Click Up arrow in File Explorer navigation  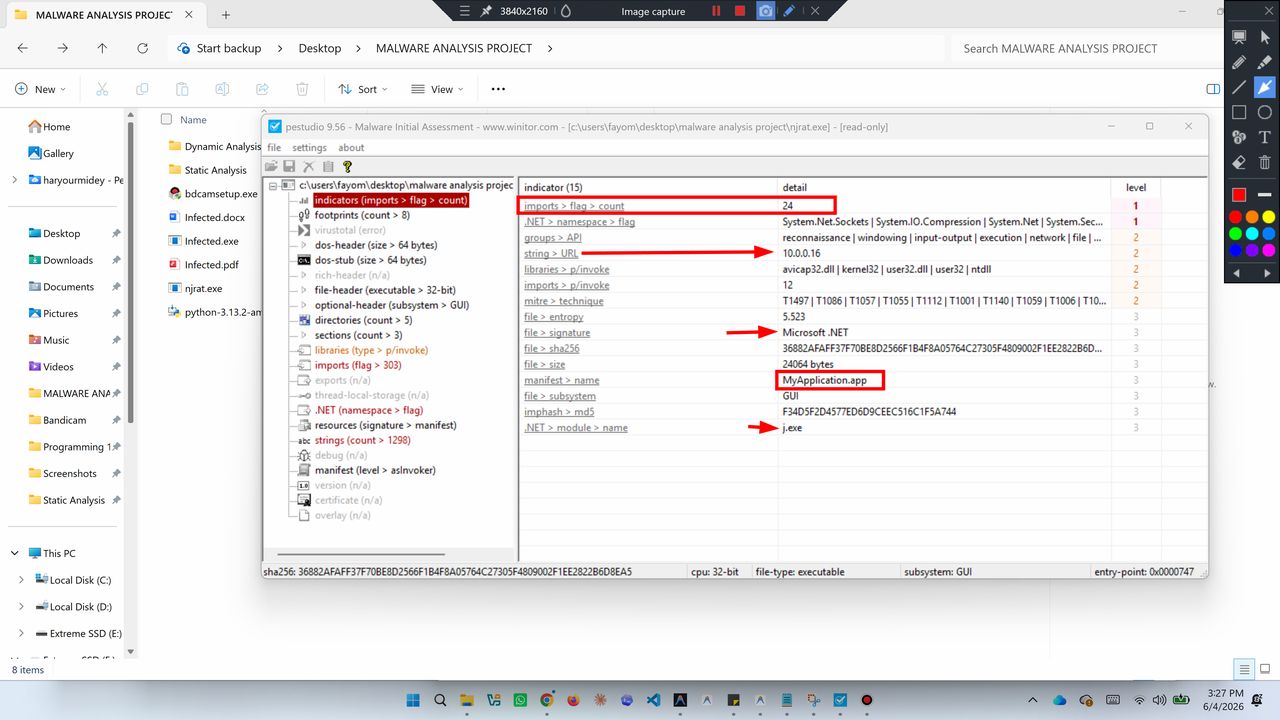point(102,48)
